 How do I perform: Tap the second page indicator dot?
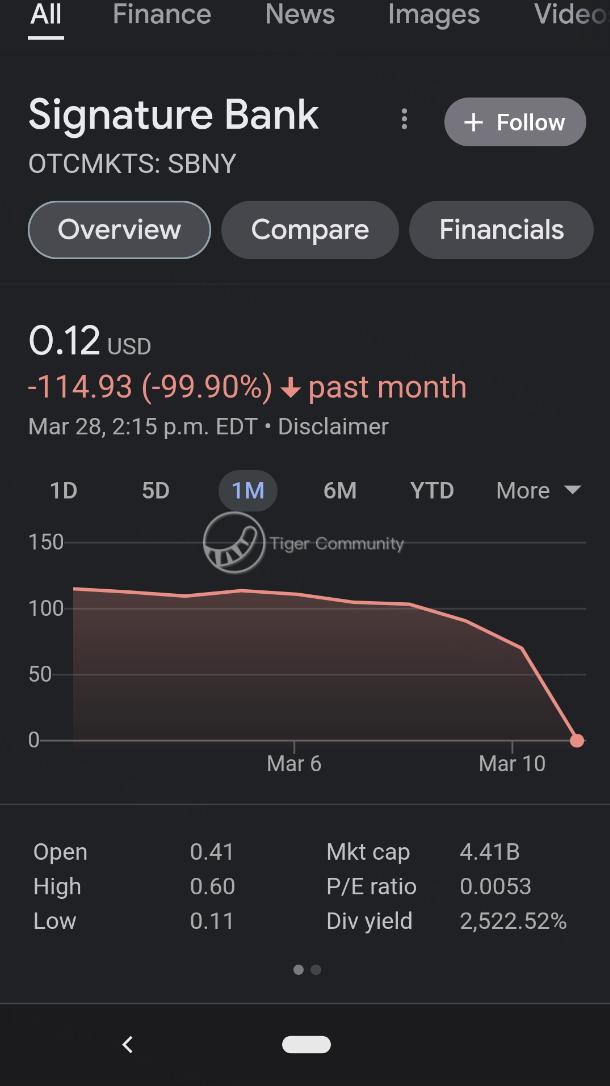pyautogui.click(x=316, y=969)
